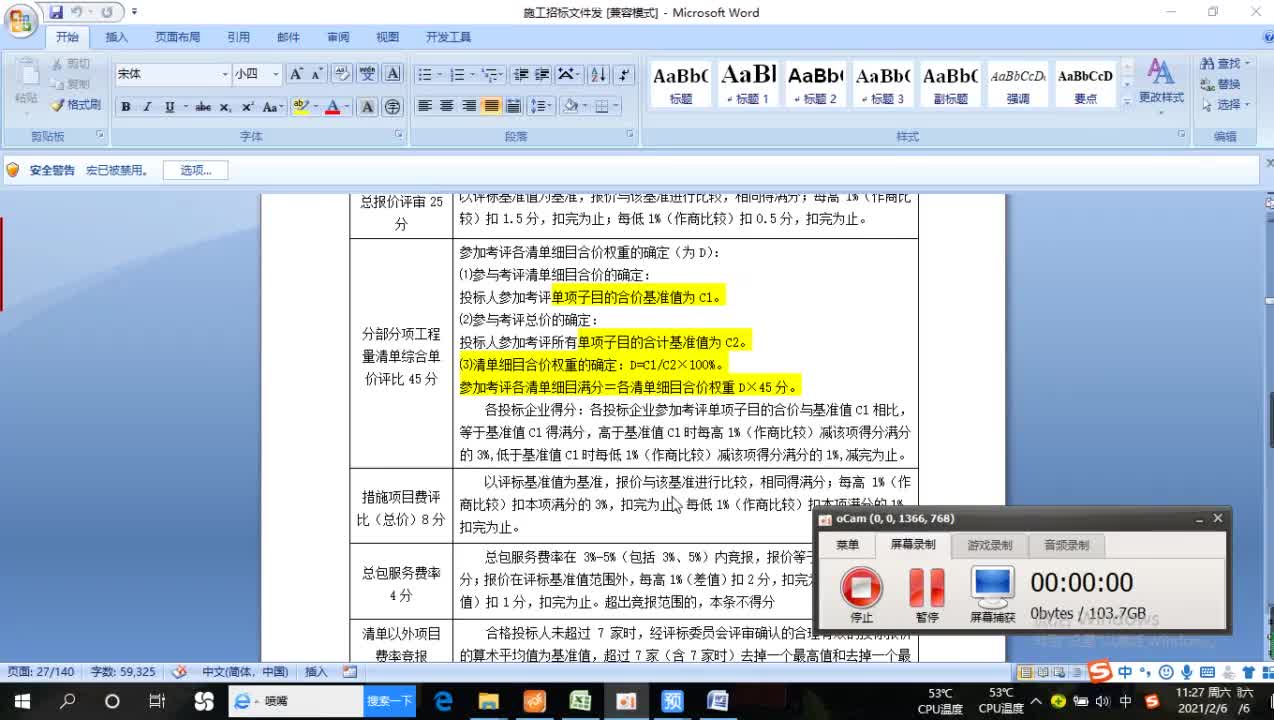Align text left
Screen dimensions: 1274x720
pos(425,106)
